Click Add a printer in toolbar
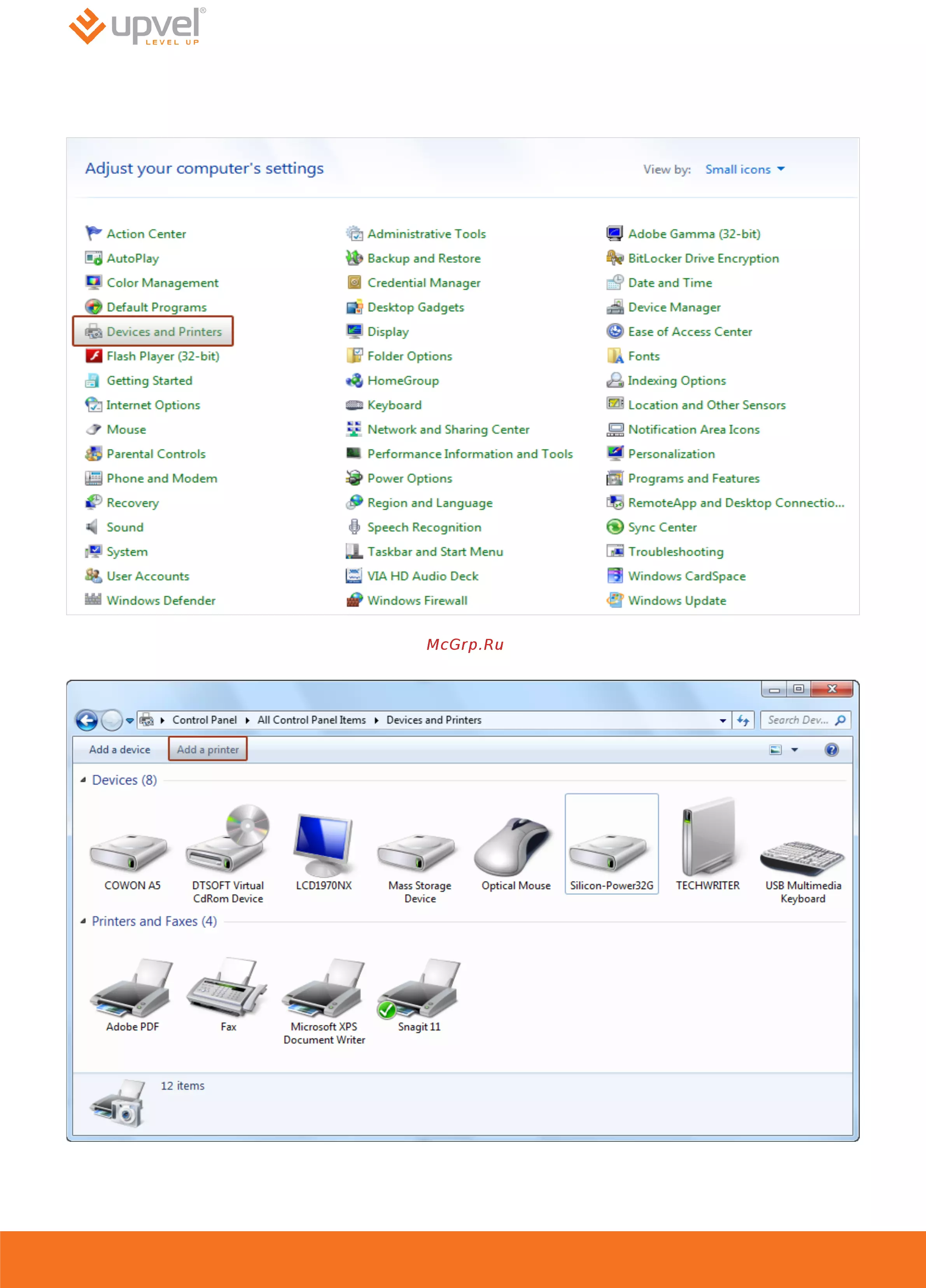This screenshot has width=926, height=1288. (x=207, y=750)
